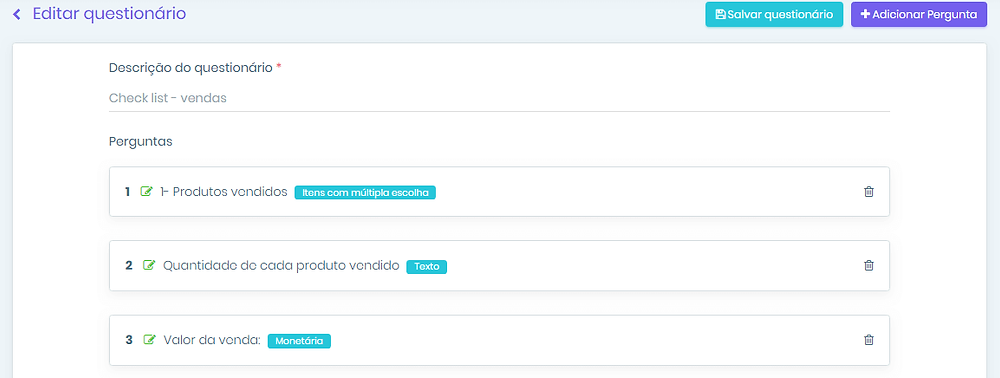Select the text Valor da venda:
The width and height of the screenshot is (1000, 378).
click(x=212, y=340)
